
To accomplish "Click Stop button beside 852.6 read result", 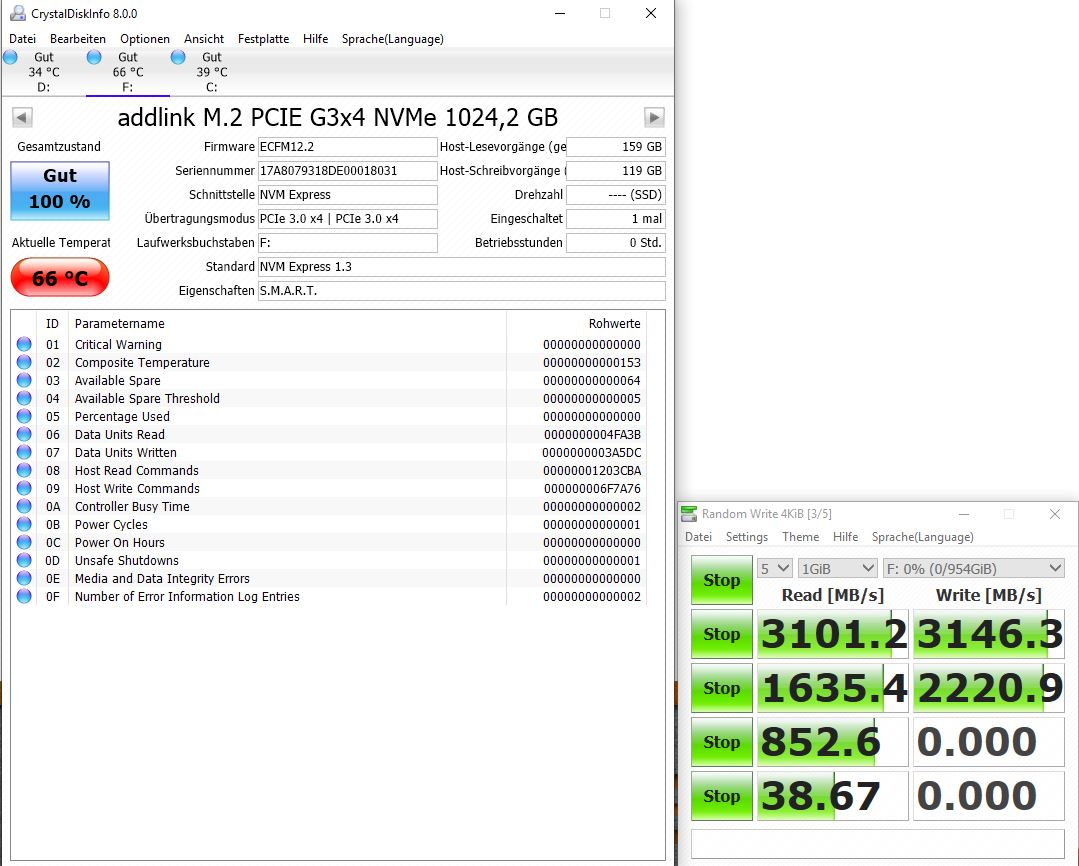I will click(x=721, y=742).
